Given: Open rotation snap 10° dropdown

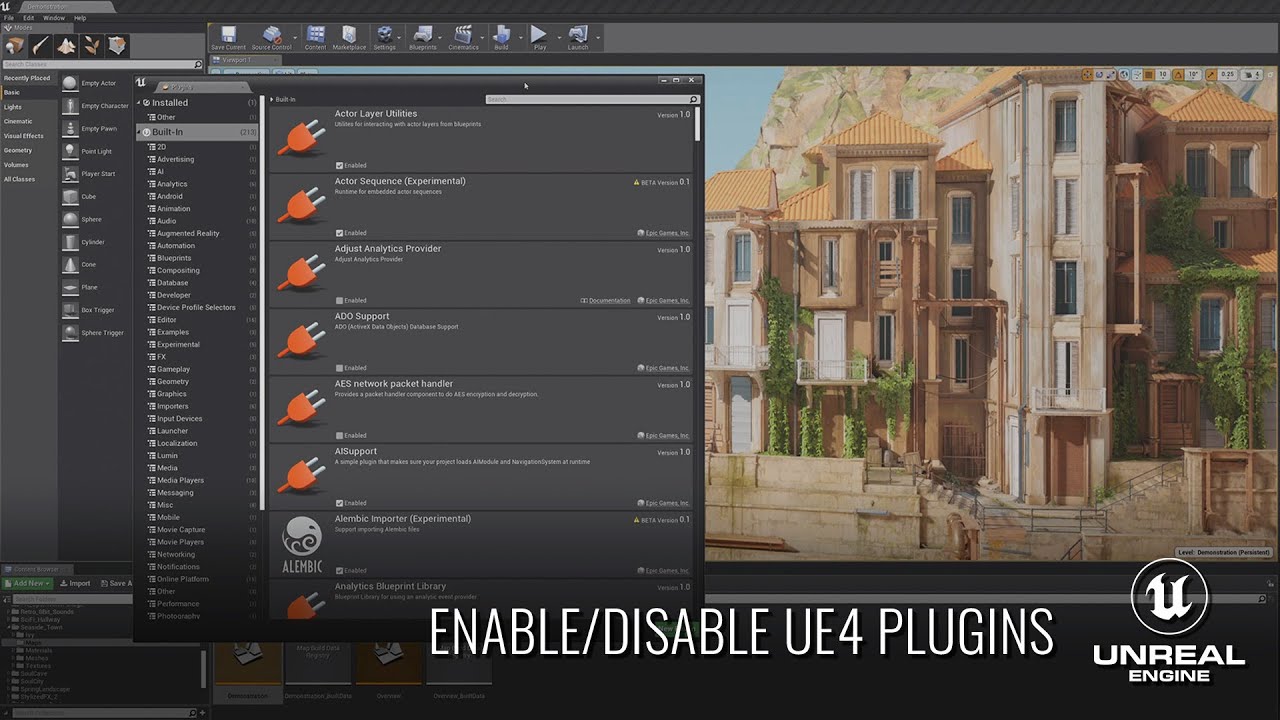Looking at the screenshot, I should point(1193,74).
